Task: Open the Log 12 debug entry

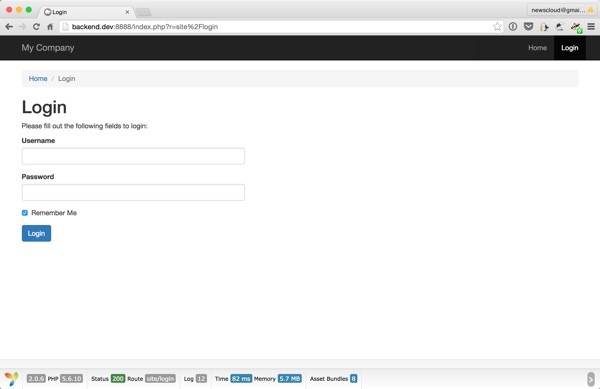Action: point(195,379)
